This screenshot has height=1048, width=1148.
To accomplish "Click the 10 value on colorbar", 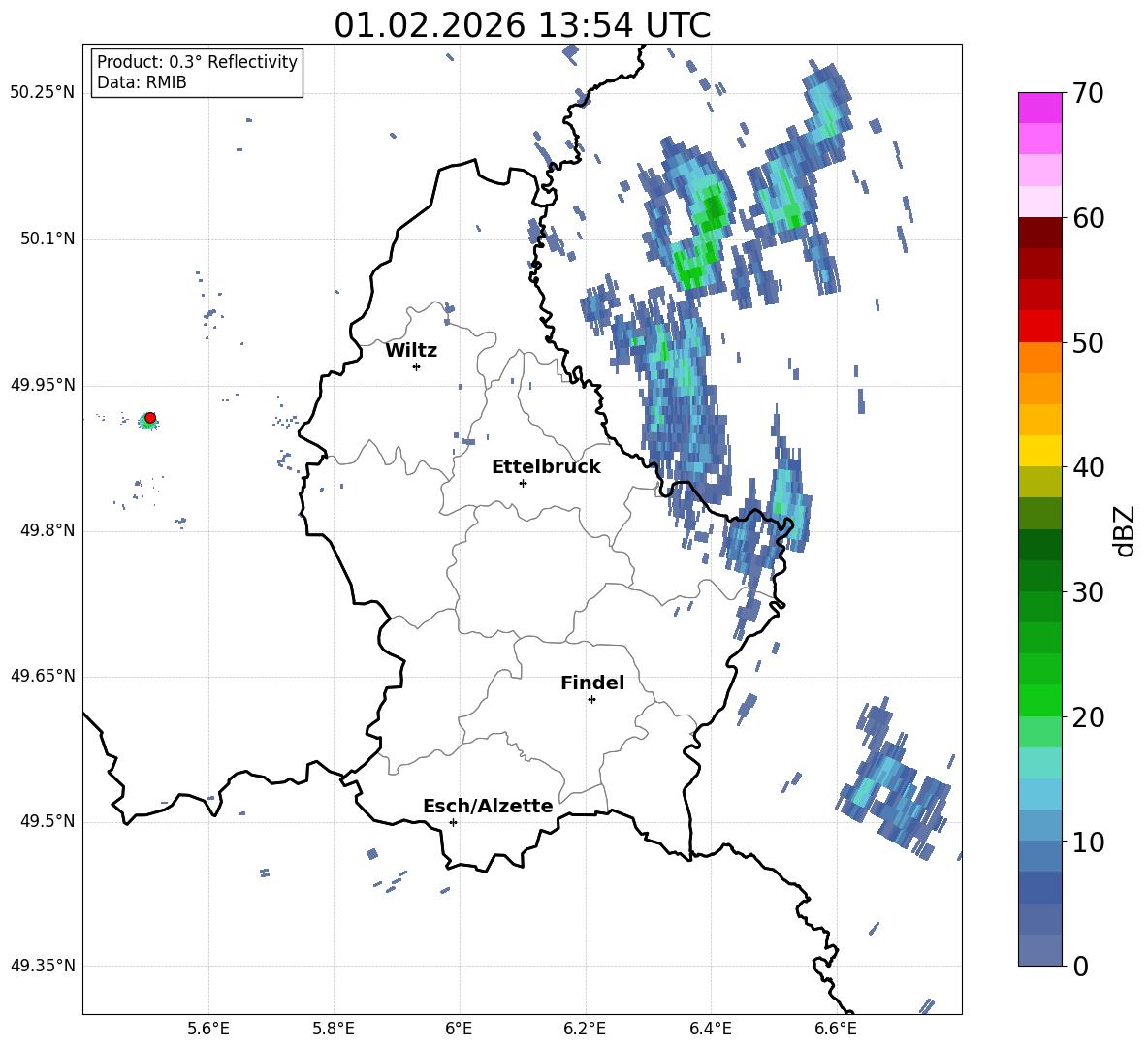I will pyautogui.click(x=1087, y=842).
